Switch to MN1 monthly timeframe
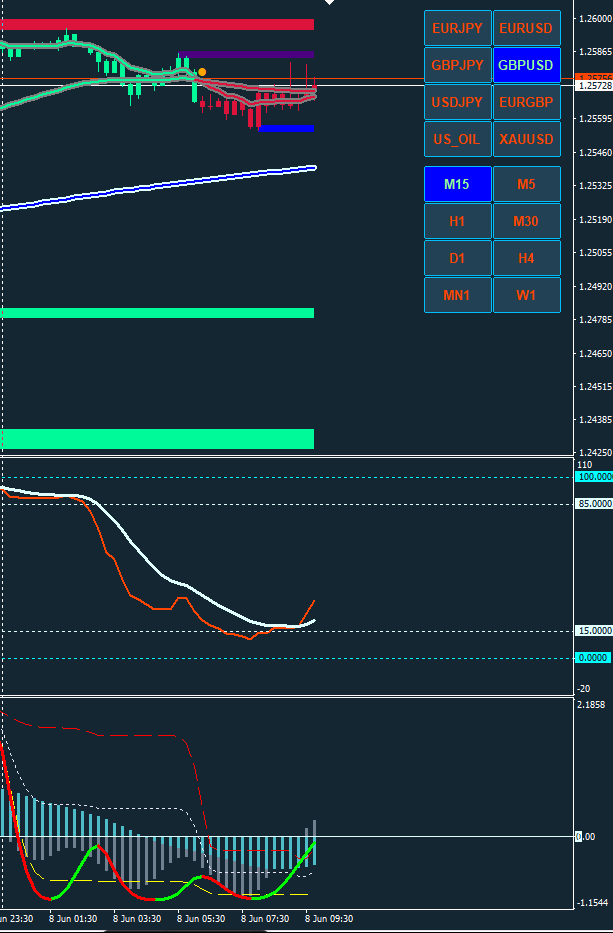The height and width of the screenshot is (933, 613). point(458,295)
